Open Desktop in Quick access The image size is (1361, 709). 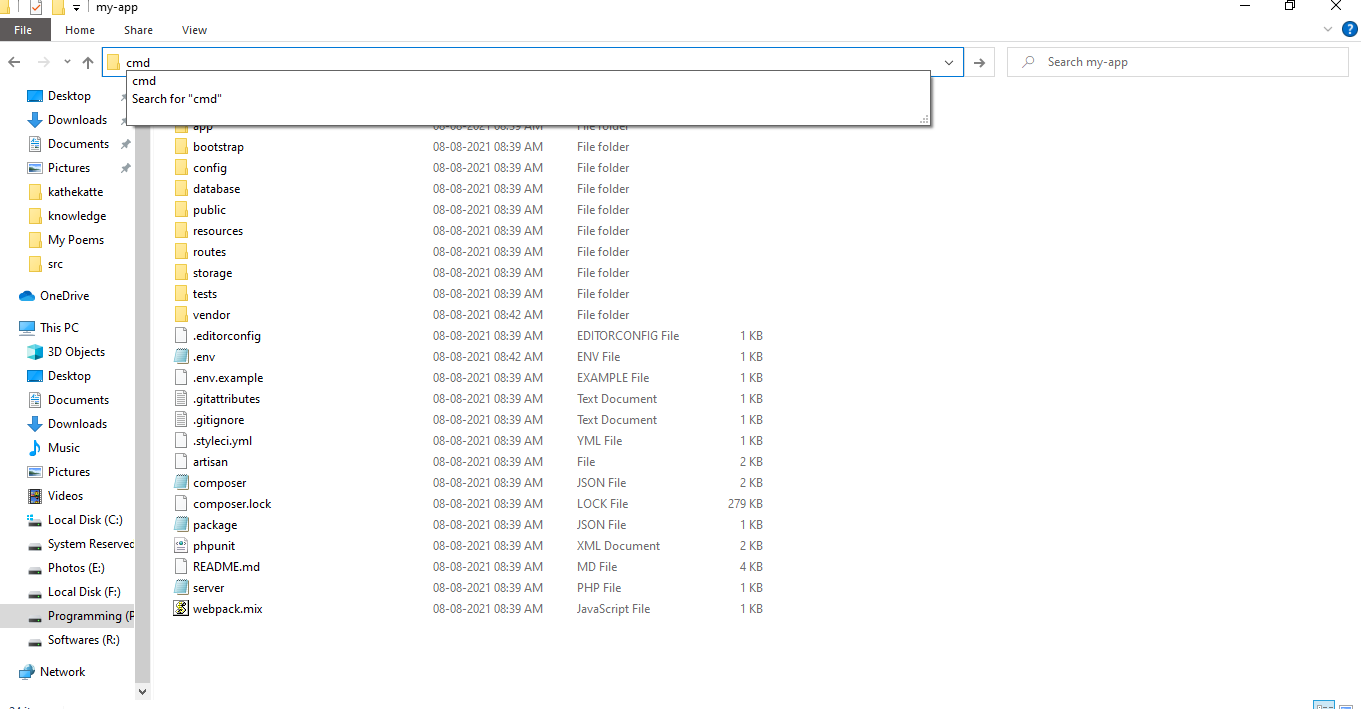(x=69, y=96)
